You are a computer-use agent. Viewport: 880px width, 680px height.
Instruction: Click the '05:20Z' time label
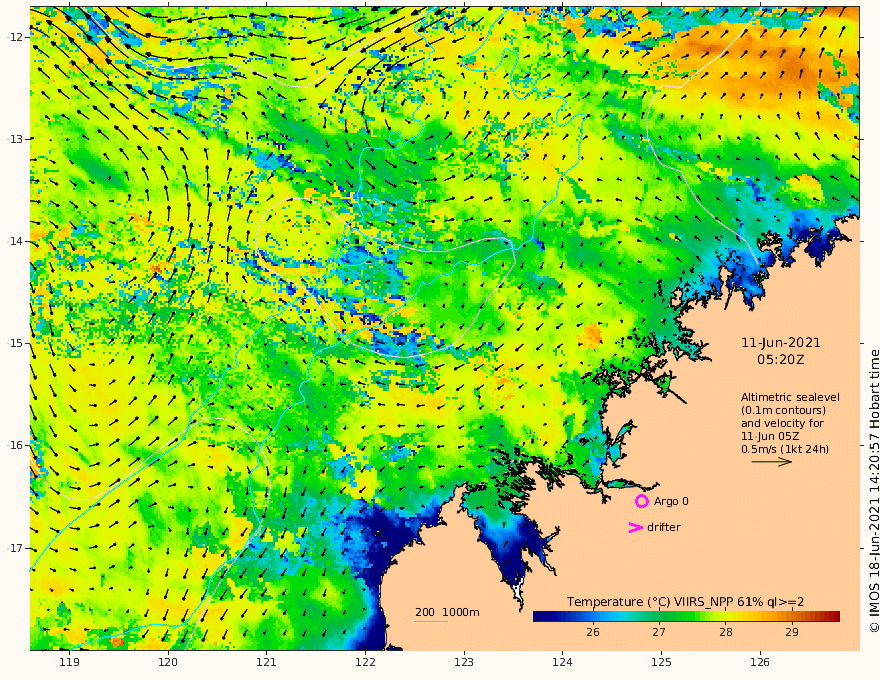(x=781, y=360)
